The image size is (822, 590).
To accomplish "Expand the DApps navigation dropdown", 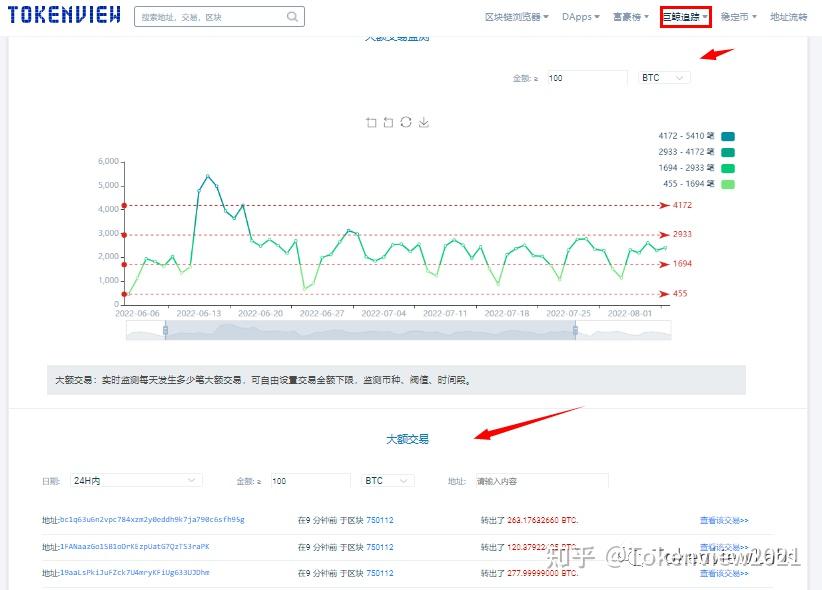I will (x=580, y=16).
